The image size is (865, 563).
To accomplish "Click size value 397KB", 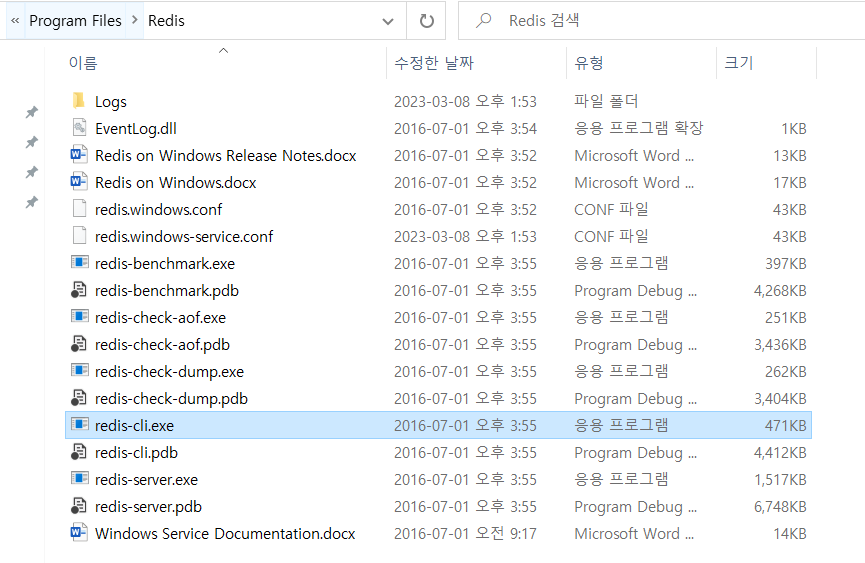I will [786, 264].
